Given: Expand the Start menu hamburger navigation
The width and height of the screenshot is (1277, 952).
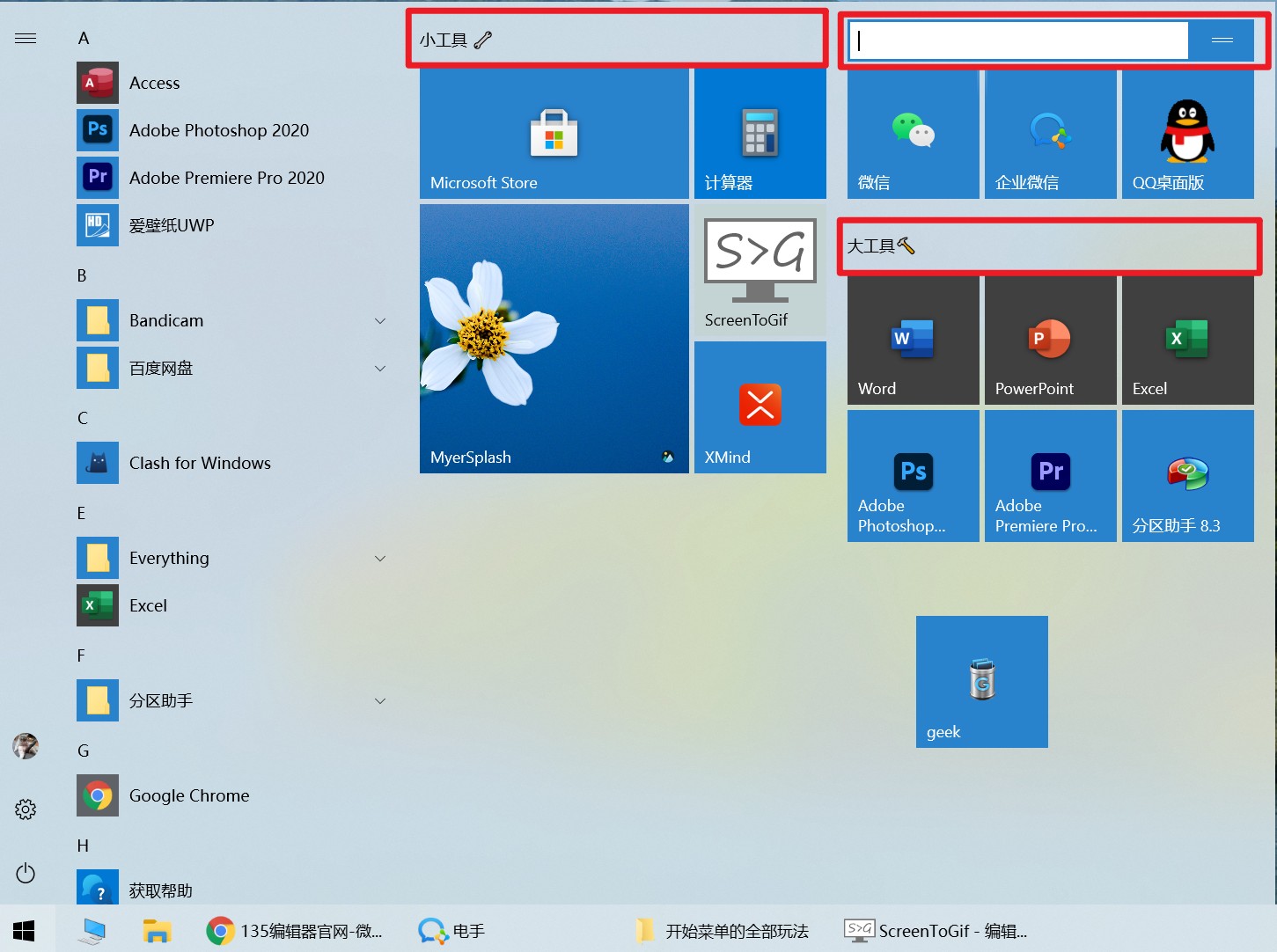Looking at the screenshot, I should point(26,38).
